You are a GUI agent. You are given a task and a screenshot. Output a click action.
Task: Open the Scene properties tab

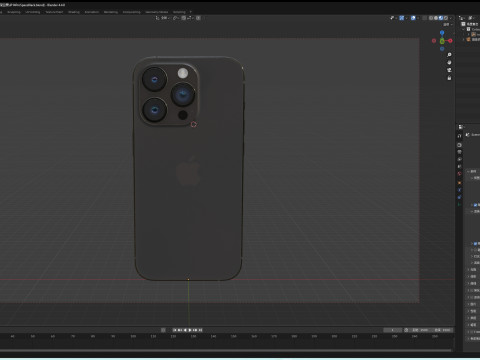(459, 166)
